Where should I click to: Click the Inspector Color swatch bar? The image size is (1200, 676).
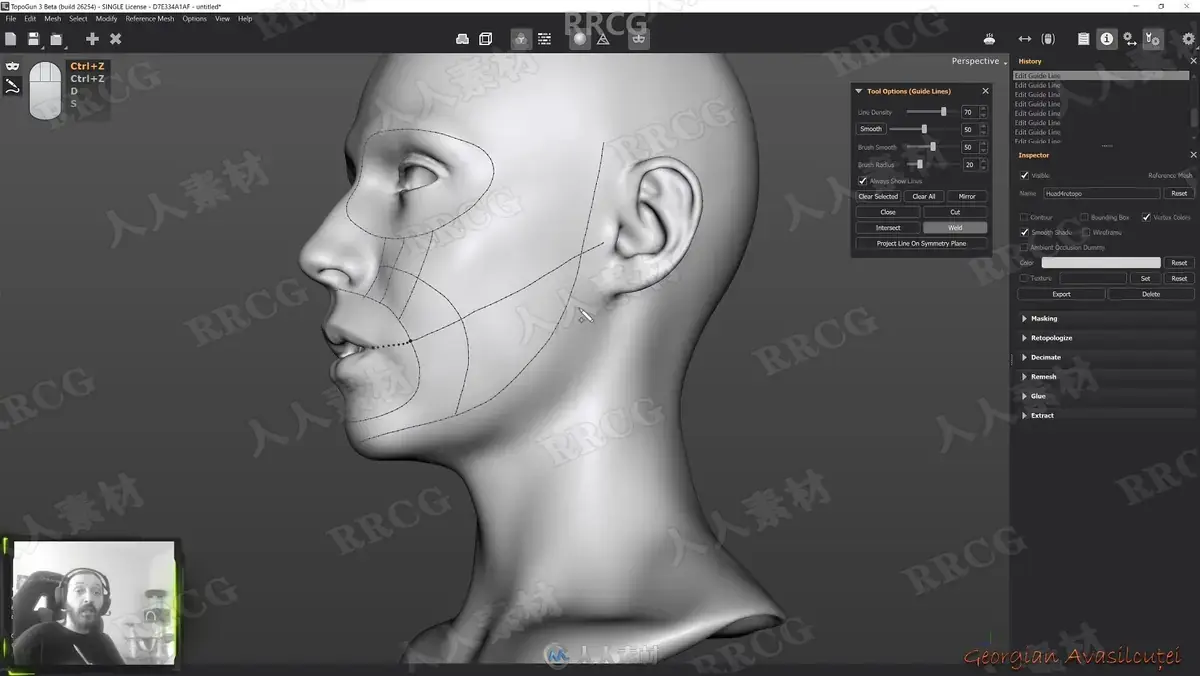click(1101, 263)
